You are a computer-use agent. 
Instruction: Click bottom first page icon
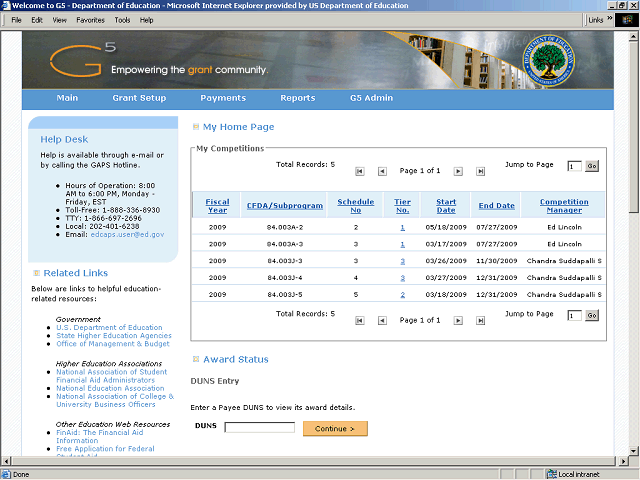(360, 321)
